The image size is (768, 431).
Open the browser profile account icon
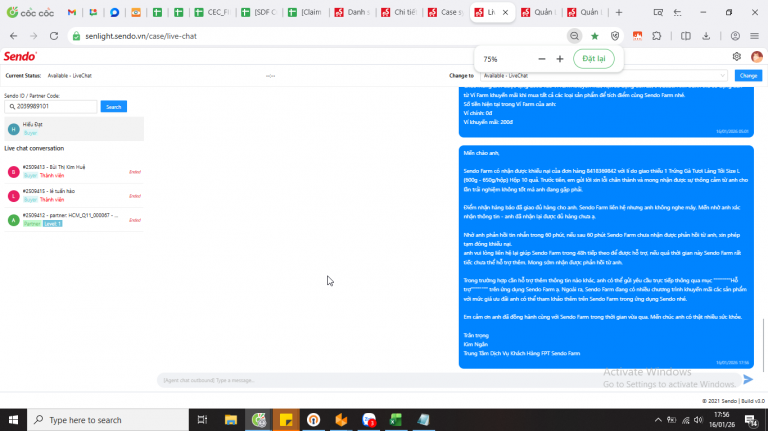point(735,36)
